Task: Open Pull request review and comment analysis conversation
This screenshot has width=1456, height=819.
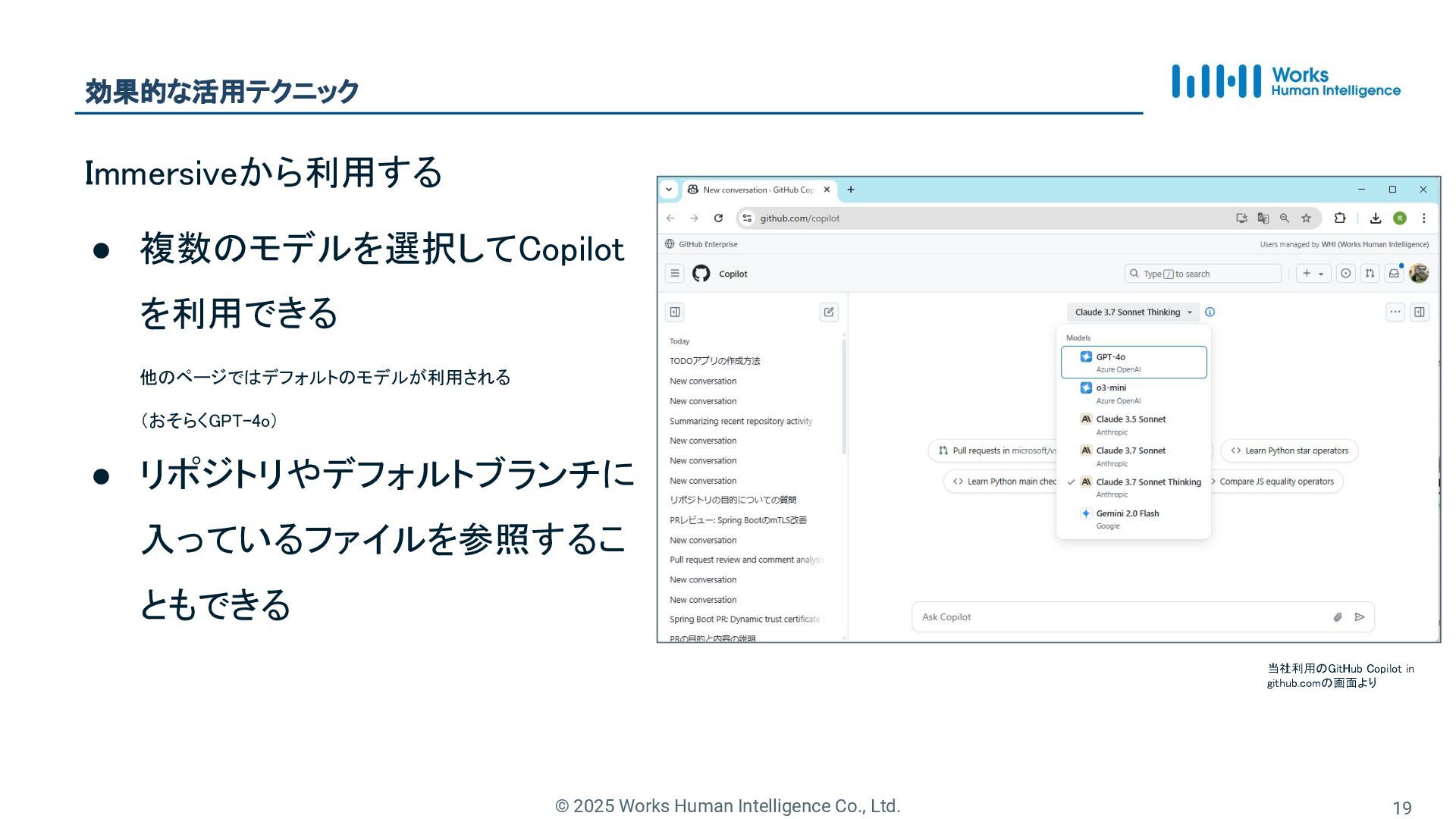Action: 746,560
